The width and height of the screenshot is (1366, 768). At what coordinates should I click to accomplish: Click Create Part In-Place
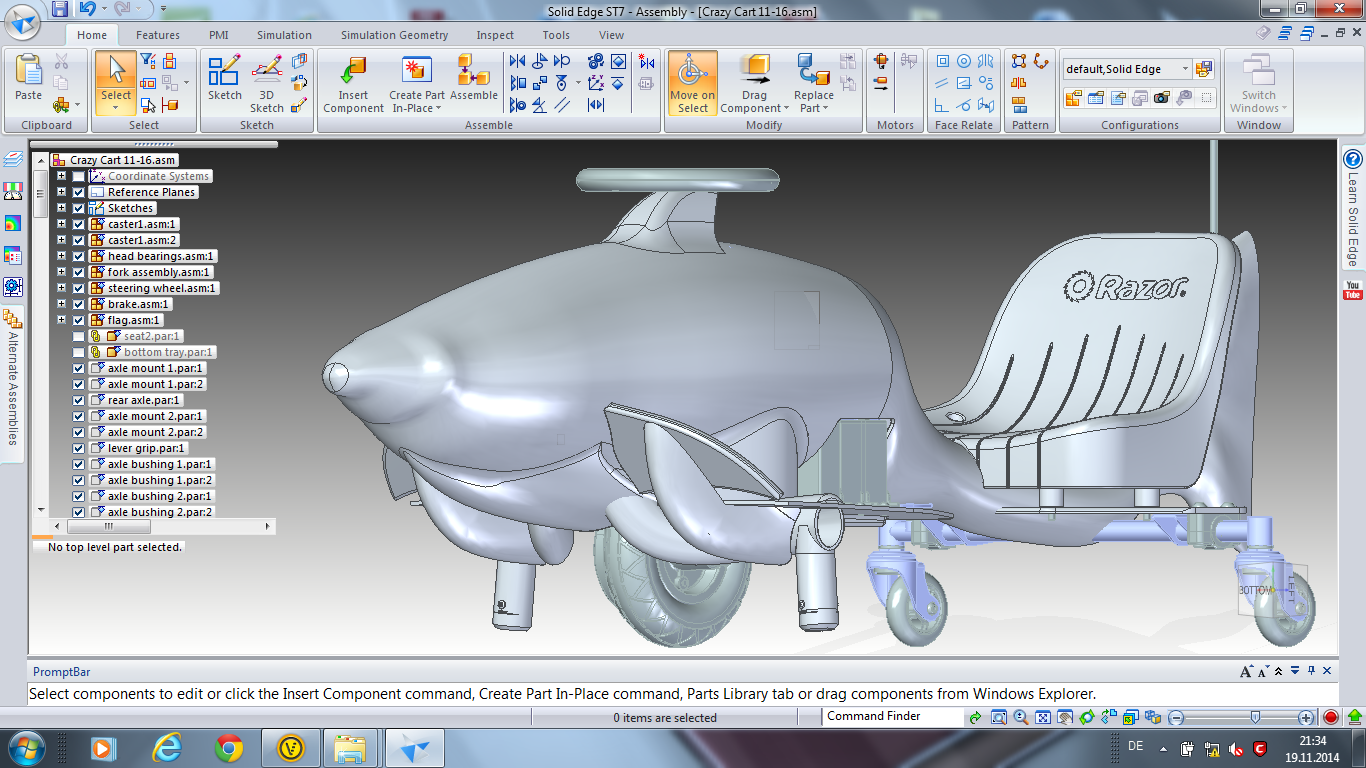tap(417, 84)
